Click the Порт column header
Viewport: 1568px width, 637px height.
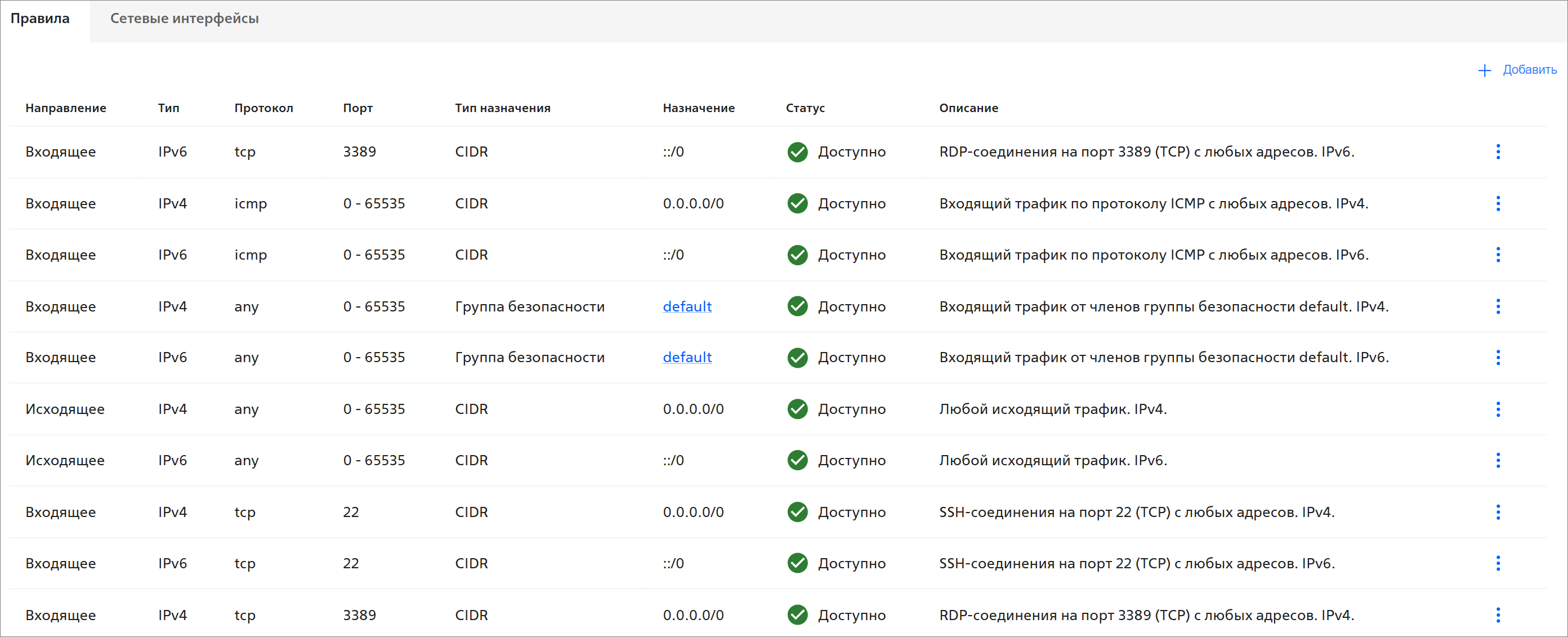coord(358,108)
